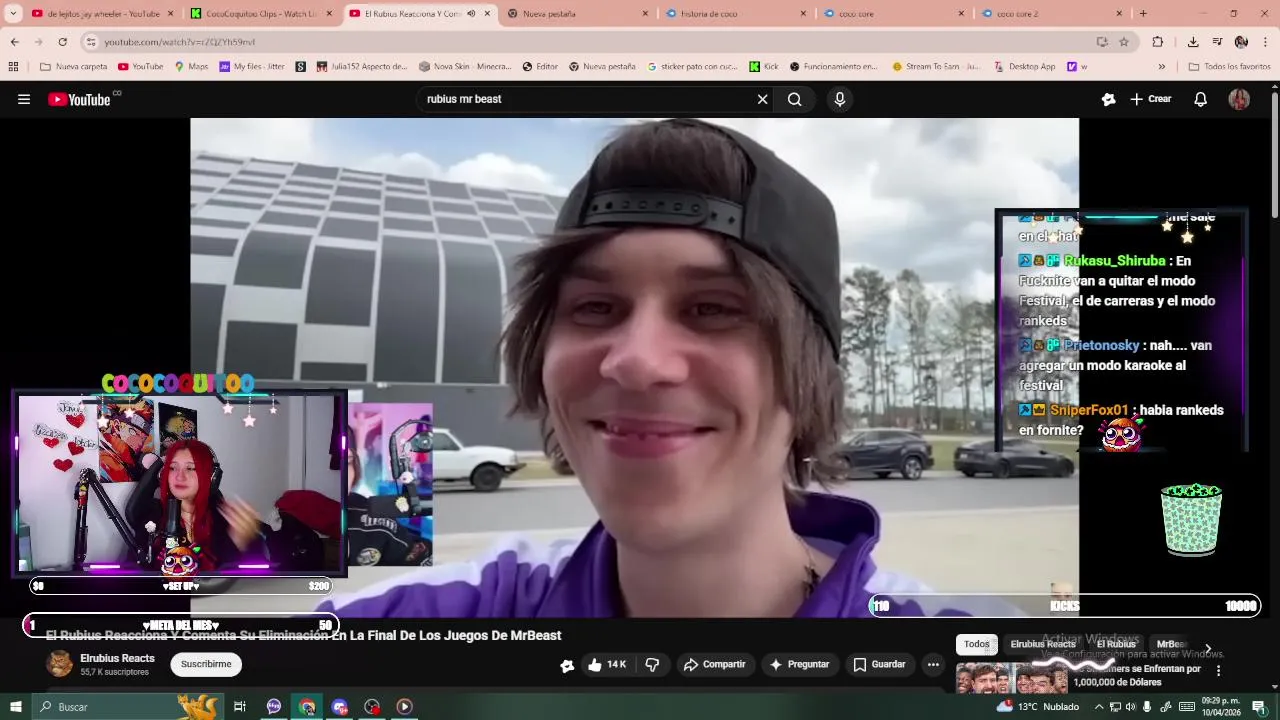This screenshot has height=720, width=1280.
Task: Select the El Rubius filter chip
Action: tap(1116, 645)
